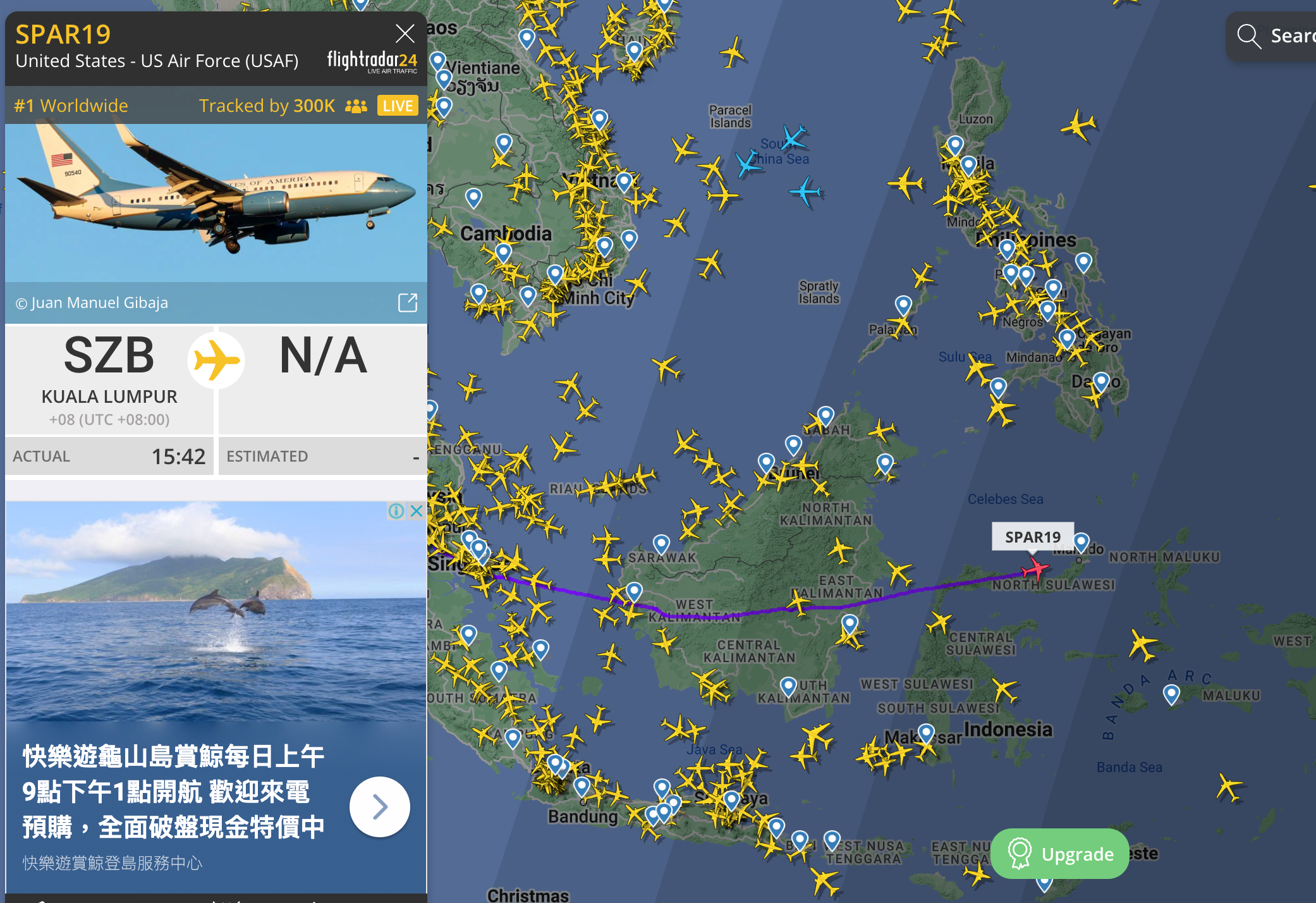The width and height of the screenshot is (1316, 903).
Task: Click the Flightradar24 logo
Action: pos(372,61)
